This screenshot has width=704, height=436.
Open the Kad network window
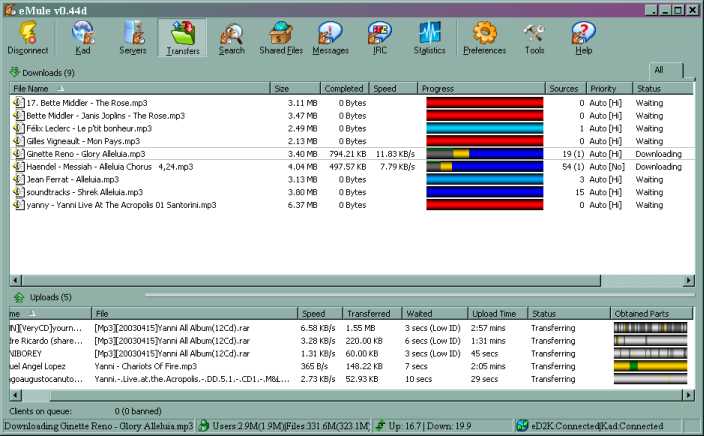click(82, 38)
